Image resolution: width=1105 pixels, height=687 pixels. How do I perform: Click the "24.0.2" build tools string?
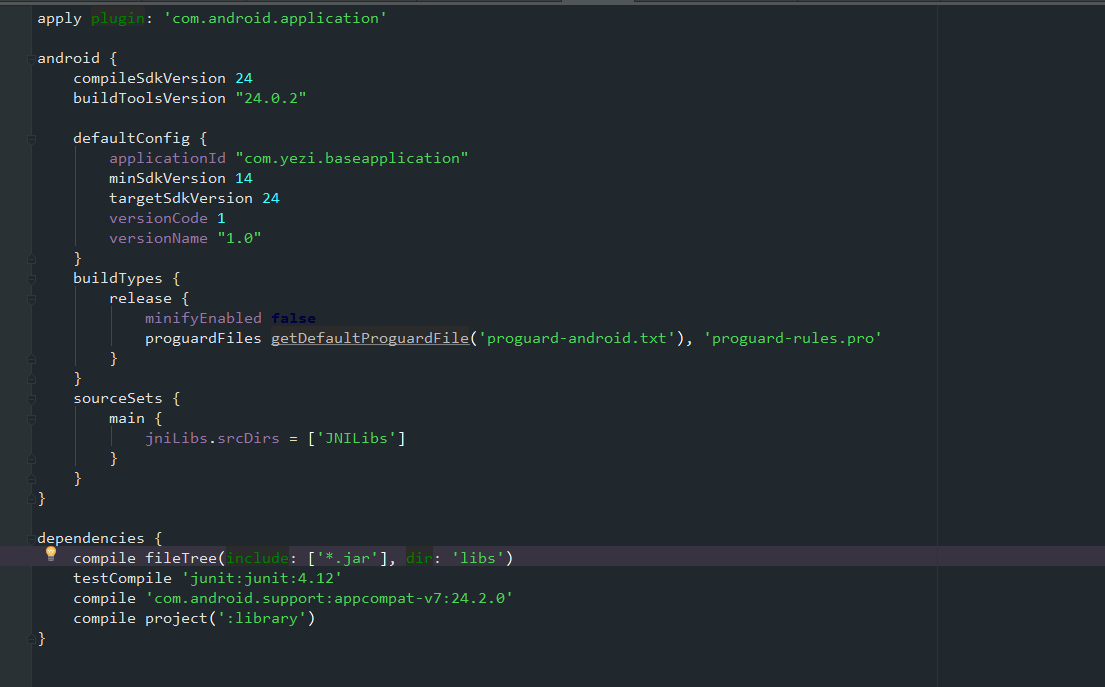pos(271,98)
